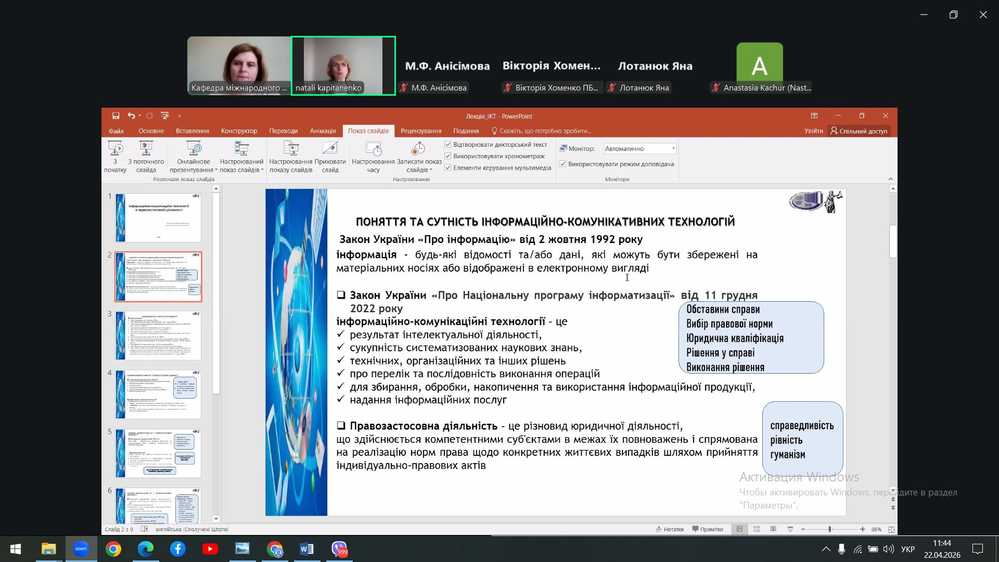This screenshot has height=562, width=999.
Task: Start slideshow from the current slide
Action: (x=146, y=155)
